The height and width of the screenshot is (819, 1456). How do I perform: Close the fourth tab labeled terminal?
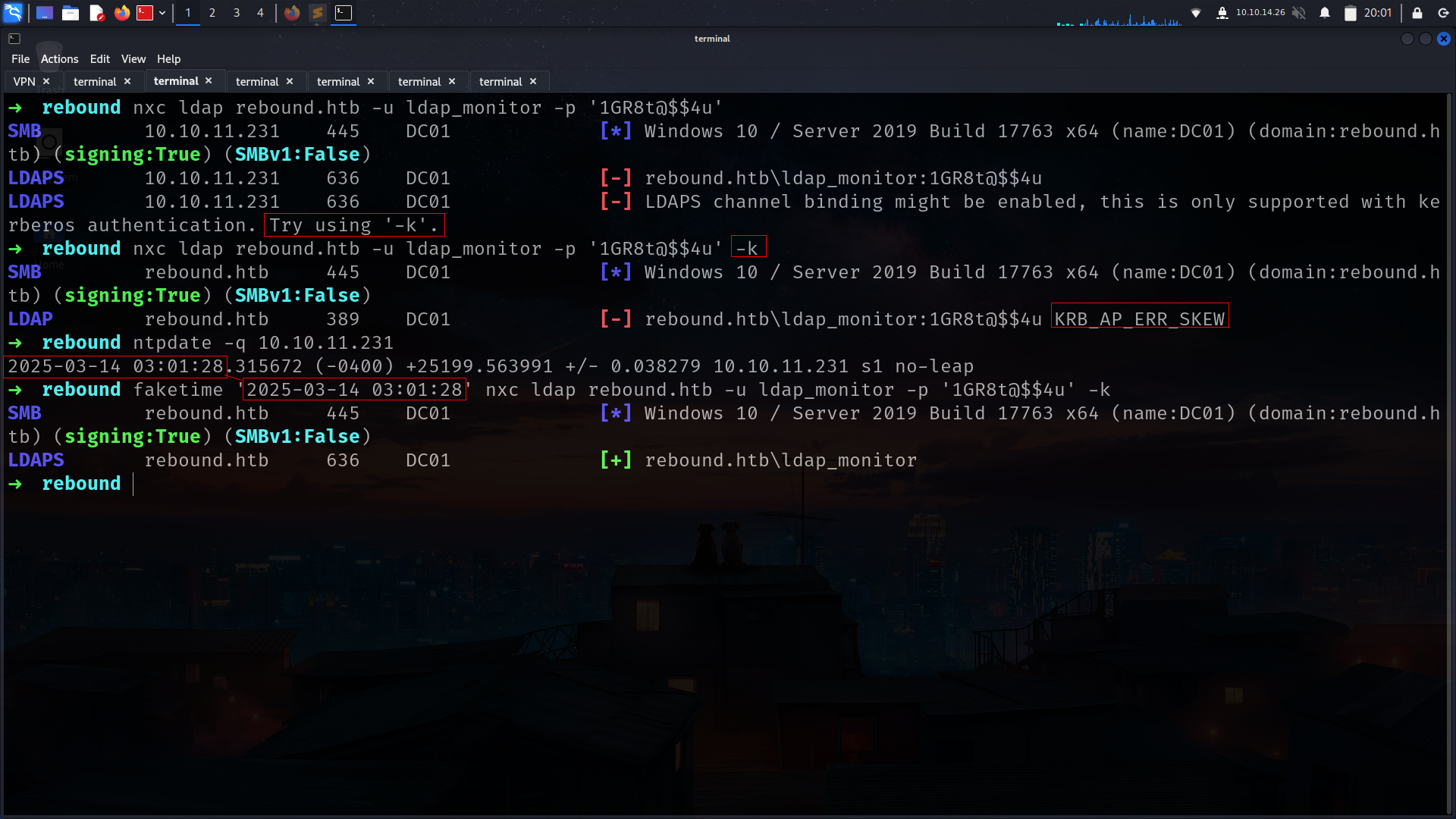(290, 81)
